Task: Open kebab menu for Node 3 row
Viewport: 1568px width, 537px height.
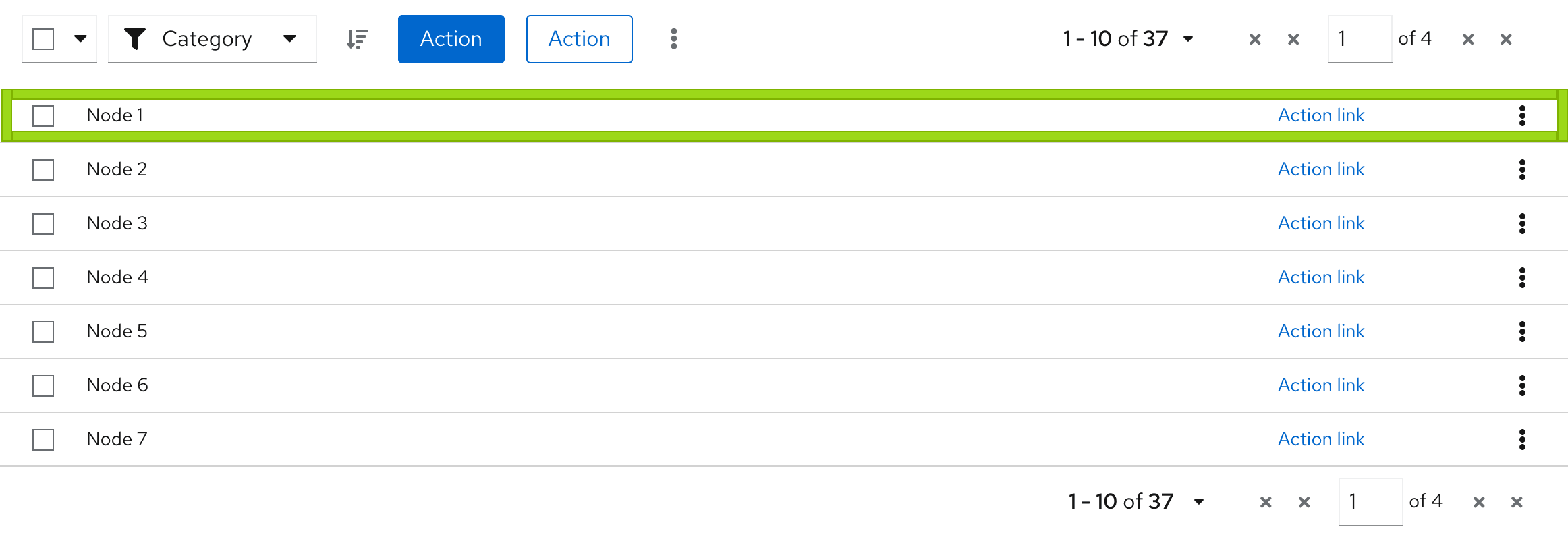Action: pos(1522,223)
